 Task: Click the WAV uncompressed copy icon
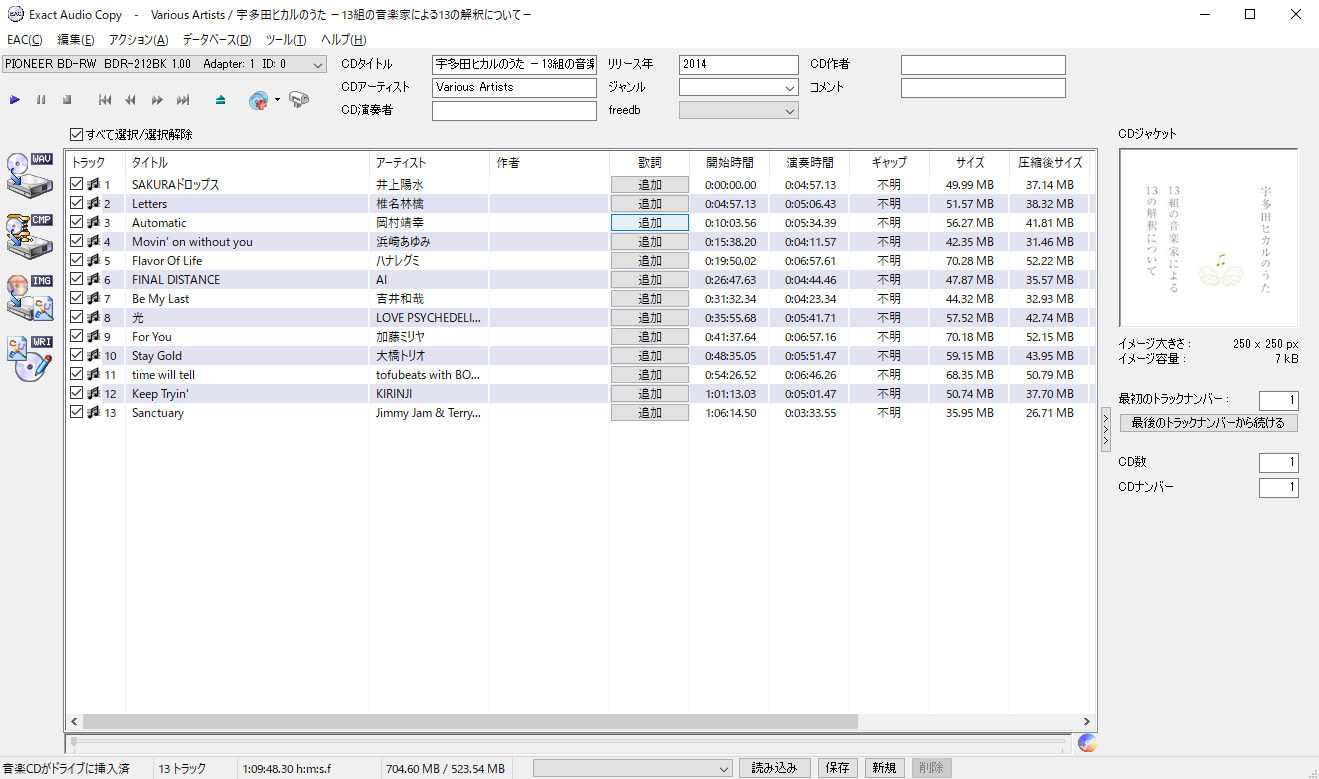30,175
